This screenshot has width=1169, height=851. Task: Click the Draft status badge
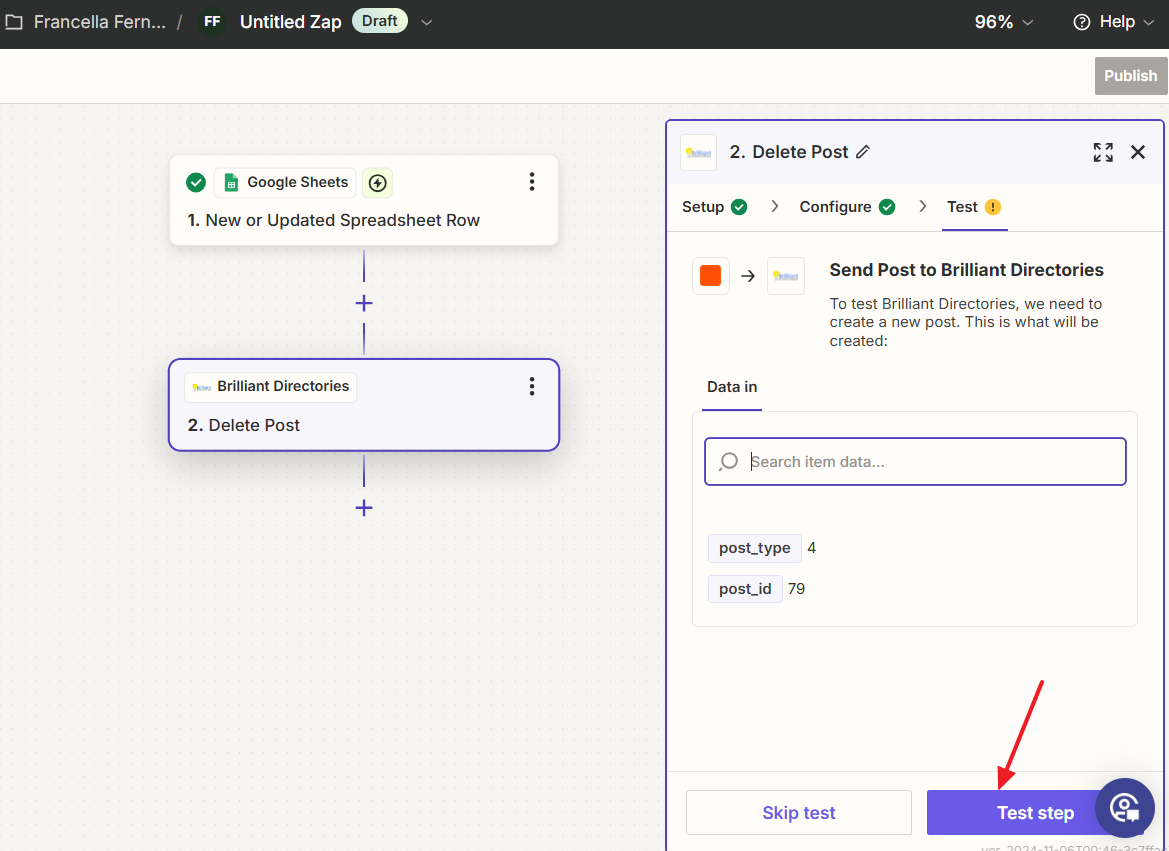[379, 21]
